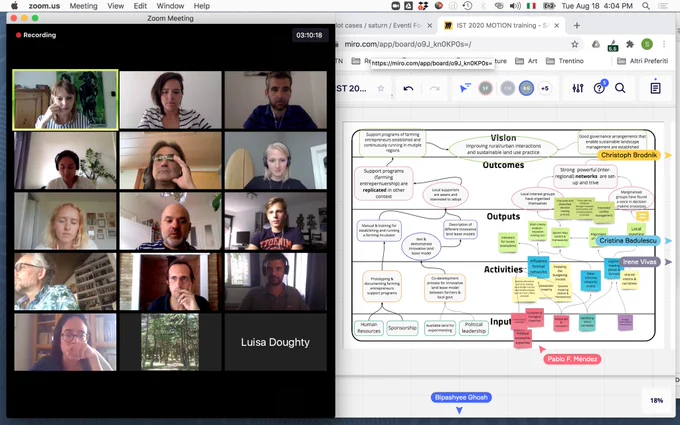Switch to the saturn / Eventi browser tab
The height and width of the screenshot is (425, 680).
click(378, 26)
